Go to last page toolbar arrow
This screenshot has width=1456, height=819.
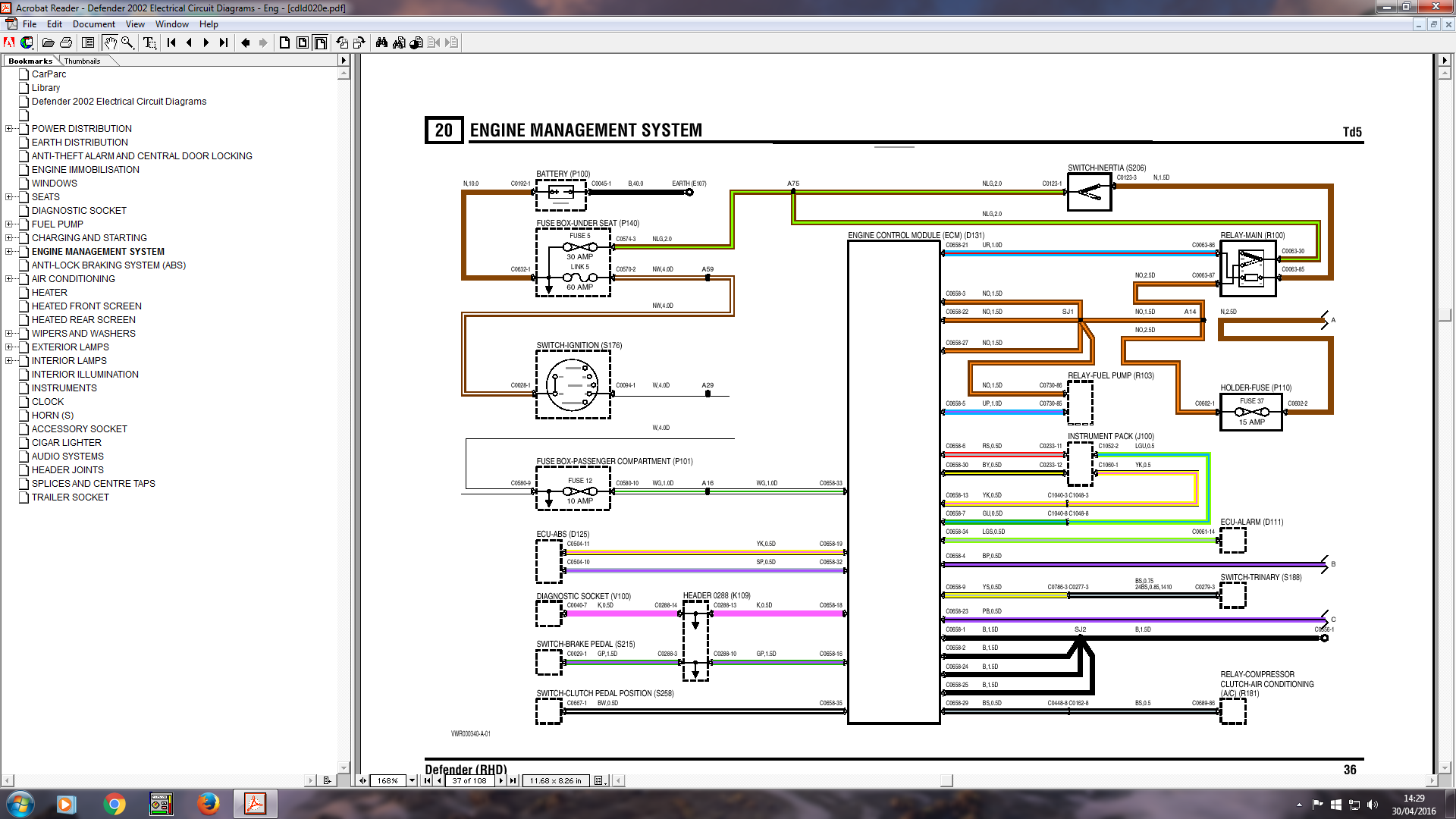pos(224,42)
